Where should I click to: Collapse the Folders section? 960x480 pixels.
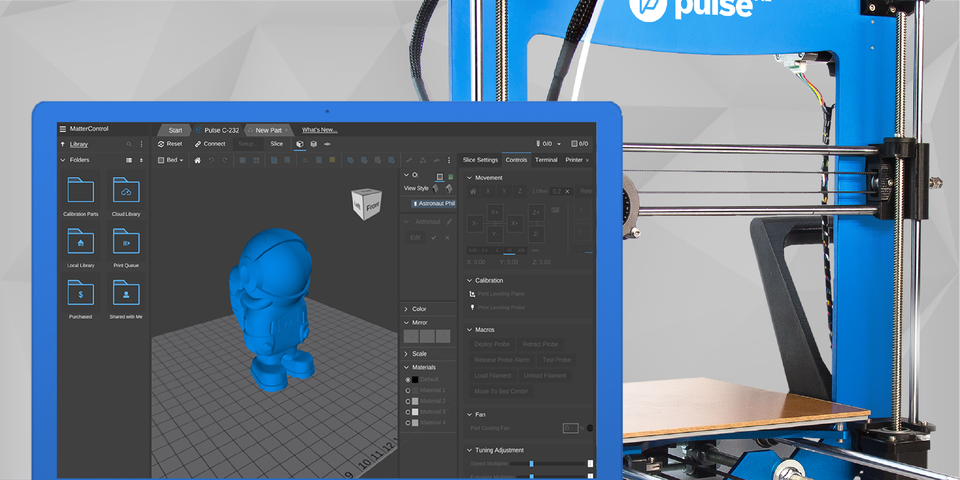pyautogui.click(x=62, y=160)
